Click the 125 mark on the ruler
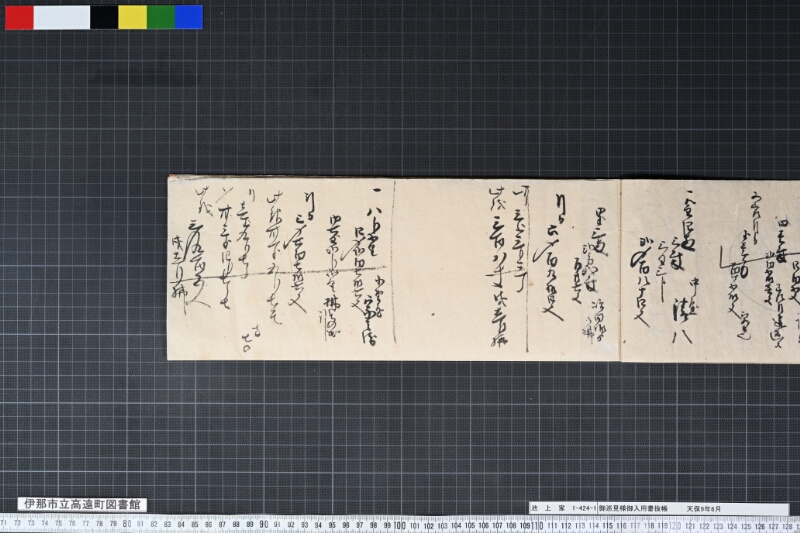The width and height of the screenshot is (800, 533). pyautogui.click(x=746, y=526)
